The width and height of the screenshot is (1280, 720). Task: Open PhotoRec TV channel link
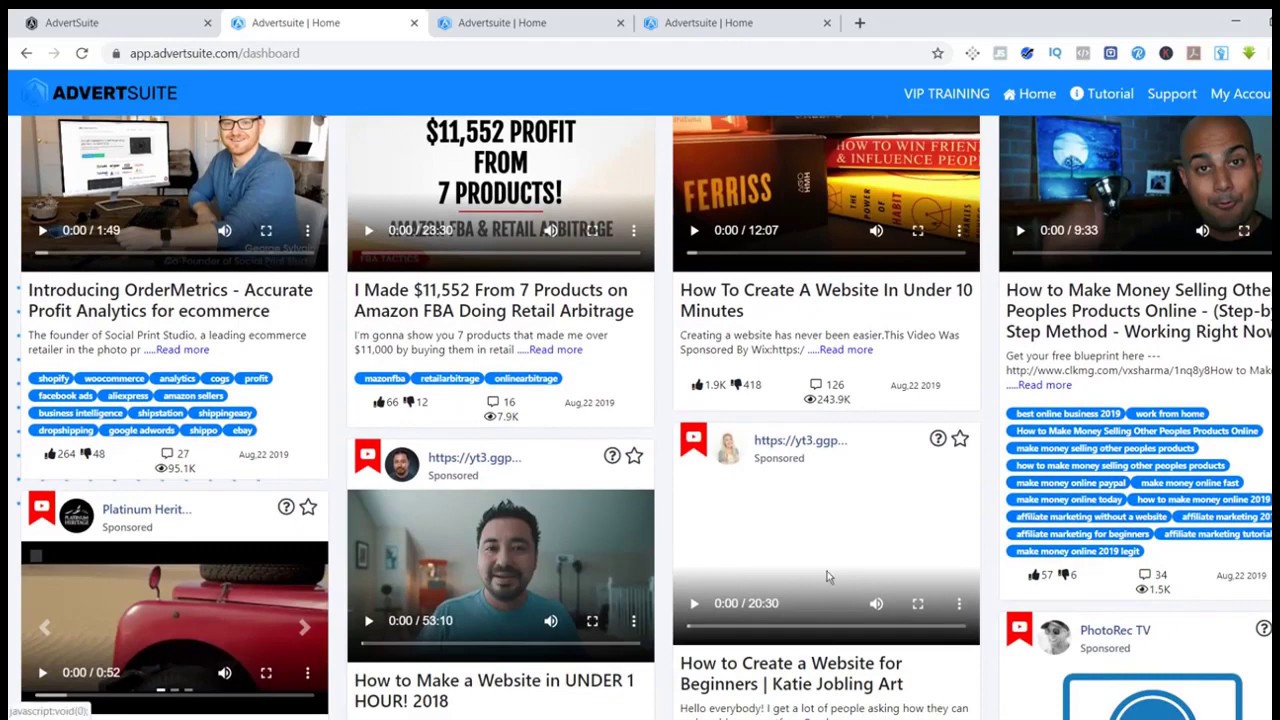point(1115,630)
